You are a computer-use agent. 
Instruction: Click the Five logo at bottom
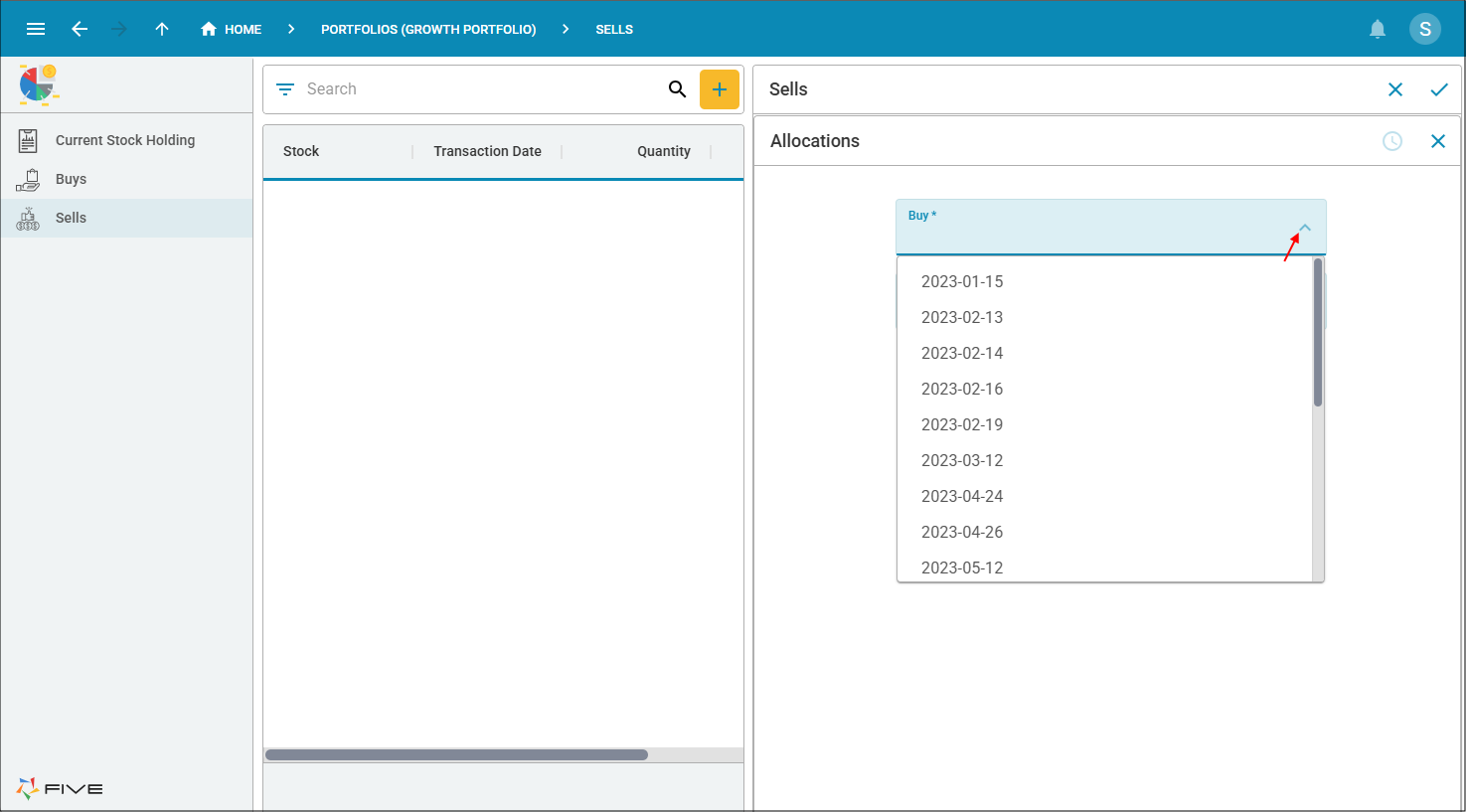(60, 789)
